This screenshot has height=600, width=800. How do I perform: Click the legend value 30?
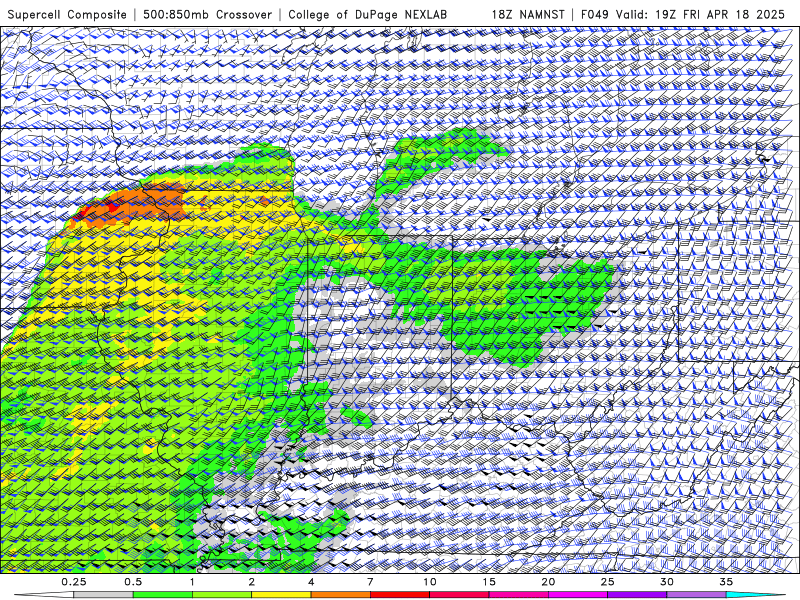coord(666,582)
